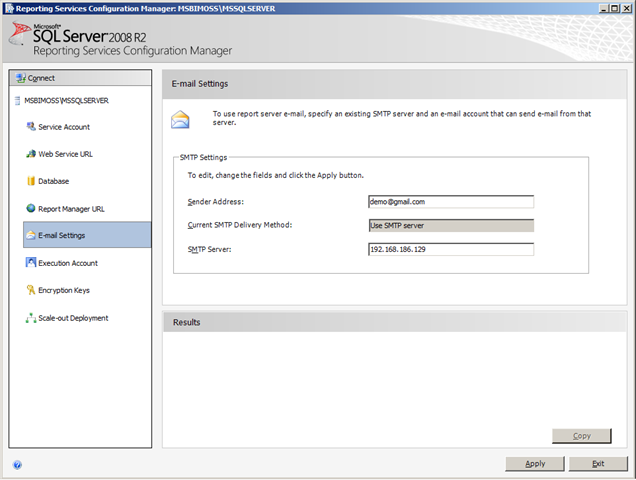
Task: Click the Web Service URL icon
Action: pyautogui.click(x=31, y=154)
